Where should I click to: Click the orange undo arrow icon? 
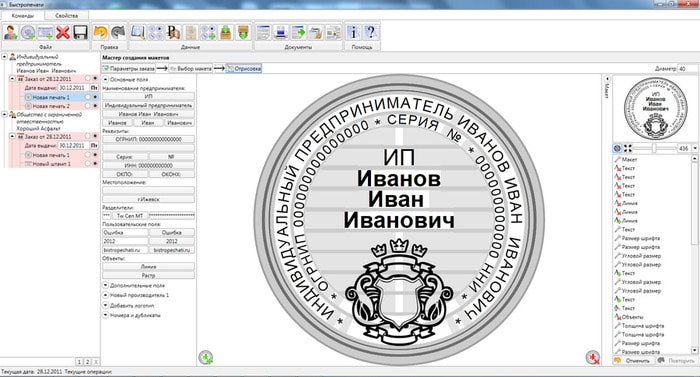(x=100, y=33)
